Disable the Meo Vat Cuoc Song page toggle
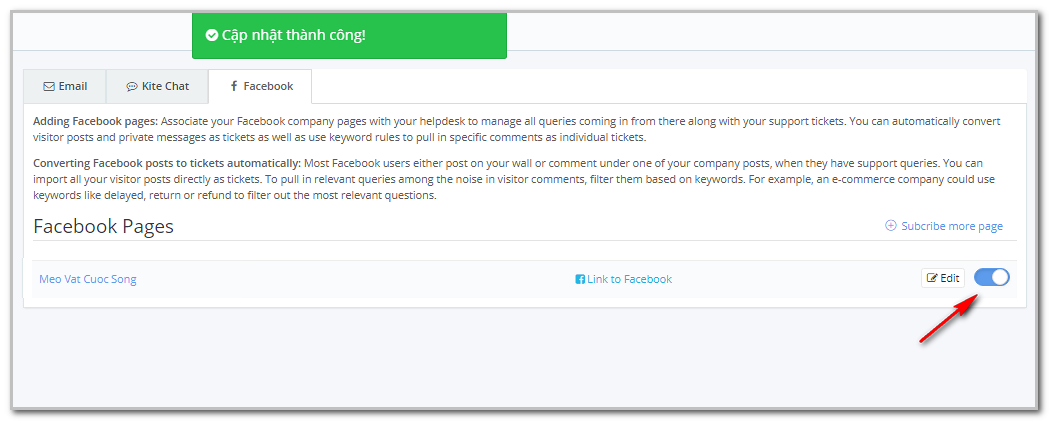 [991, 278]
